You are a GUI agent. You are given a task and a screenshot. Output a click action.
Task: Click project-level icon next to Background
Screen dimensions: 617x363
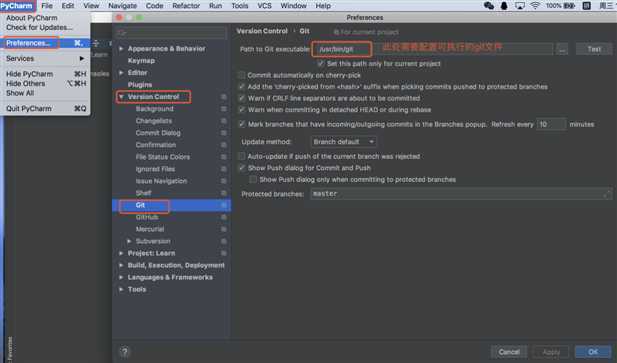click(x=224, y=109)
